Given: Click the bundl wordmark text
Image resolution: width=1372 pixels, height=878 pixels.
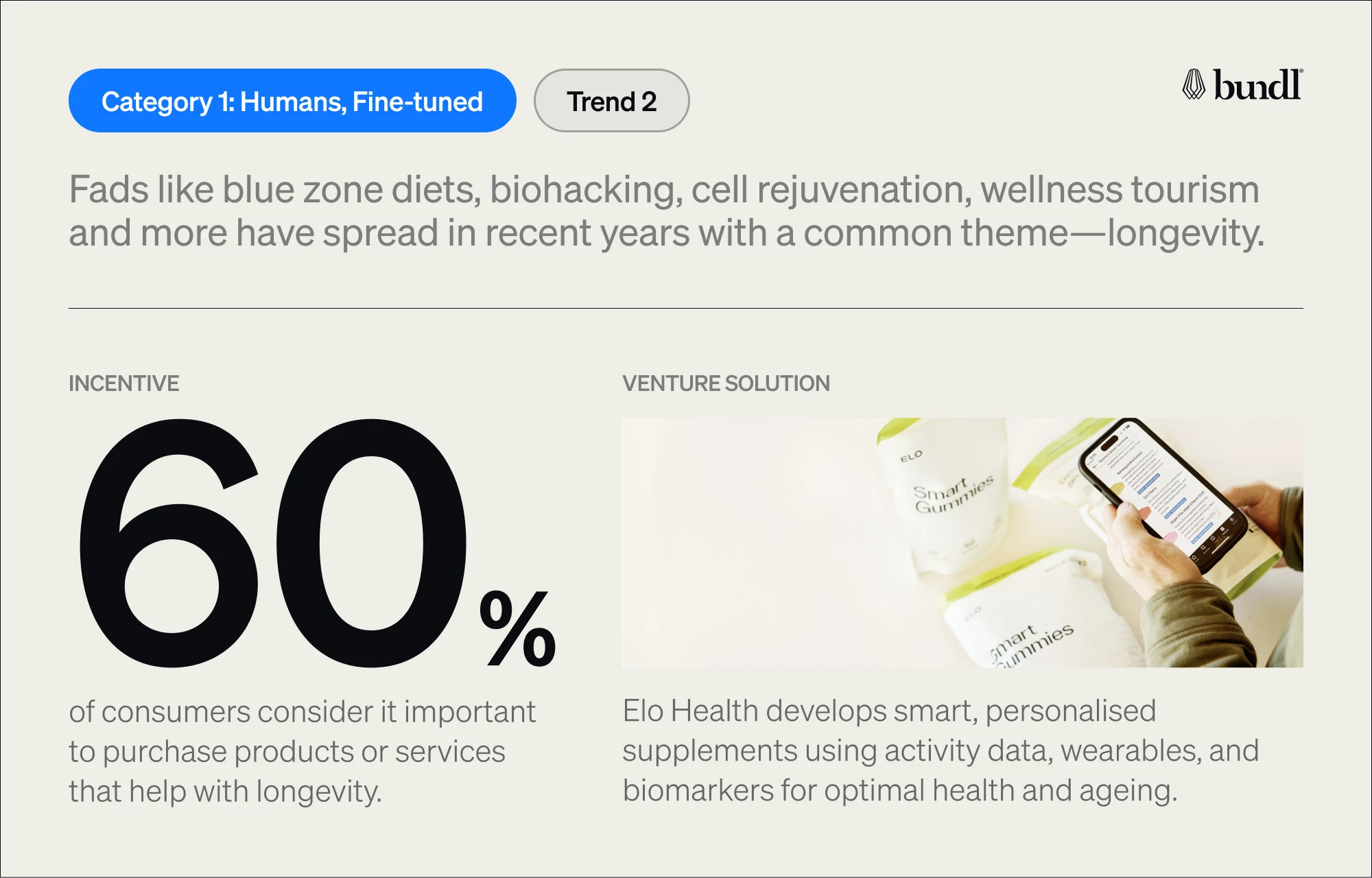Looking at the screenshot, I should point(1257,85).
